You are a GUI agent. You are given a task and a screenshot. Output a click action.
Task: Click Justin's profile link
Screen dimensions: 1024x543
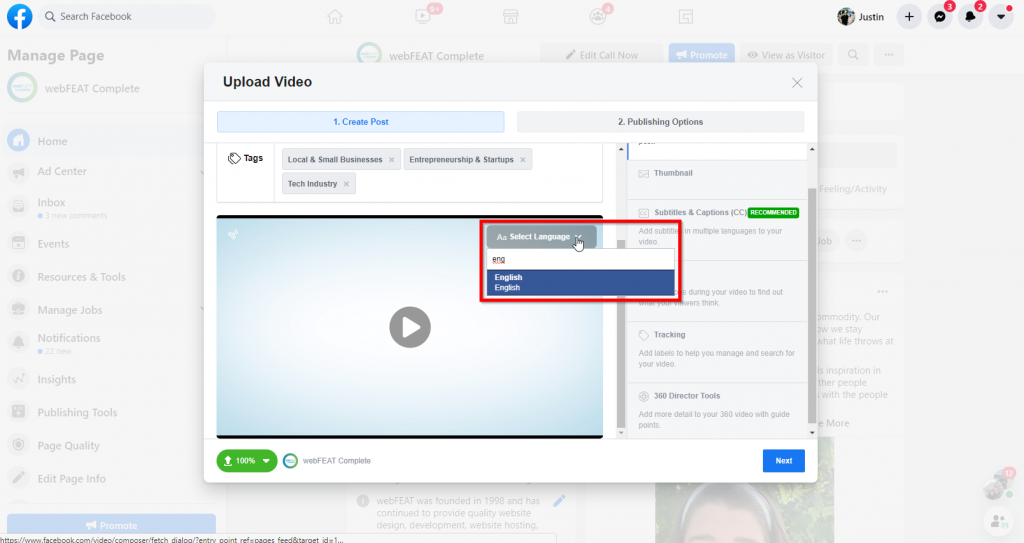(x=861, y=17)
